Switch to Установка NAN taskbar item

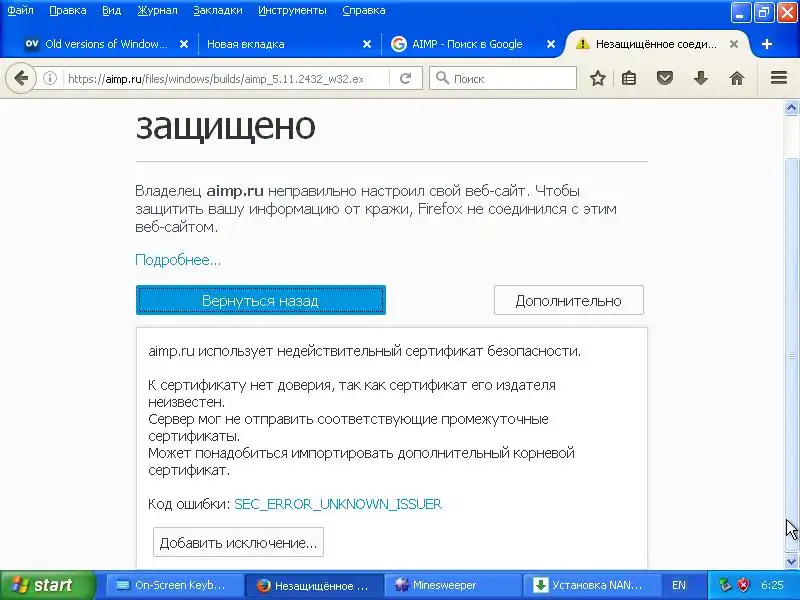[x=591, y=585]
